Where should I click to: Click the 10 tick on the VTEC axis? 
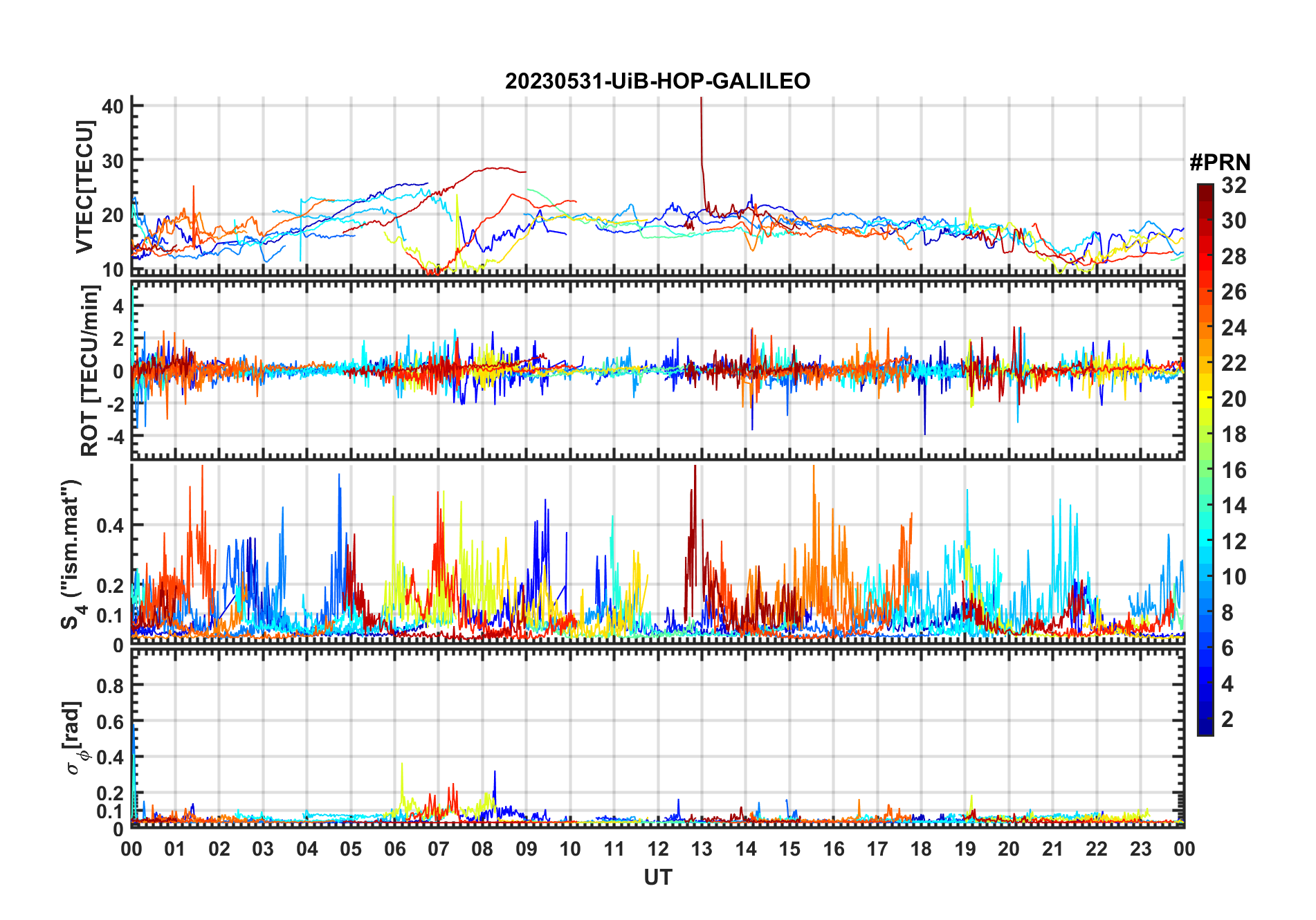coord(113,270)
